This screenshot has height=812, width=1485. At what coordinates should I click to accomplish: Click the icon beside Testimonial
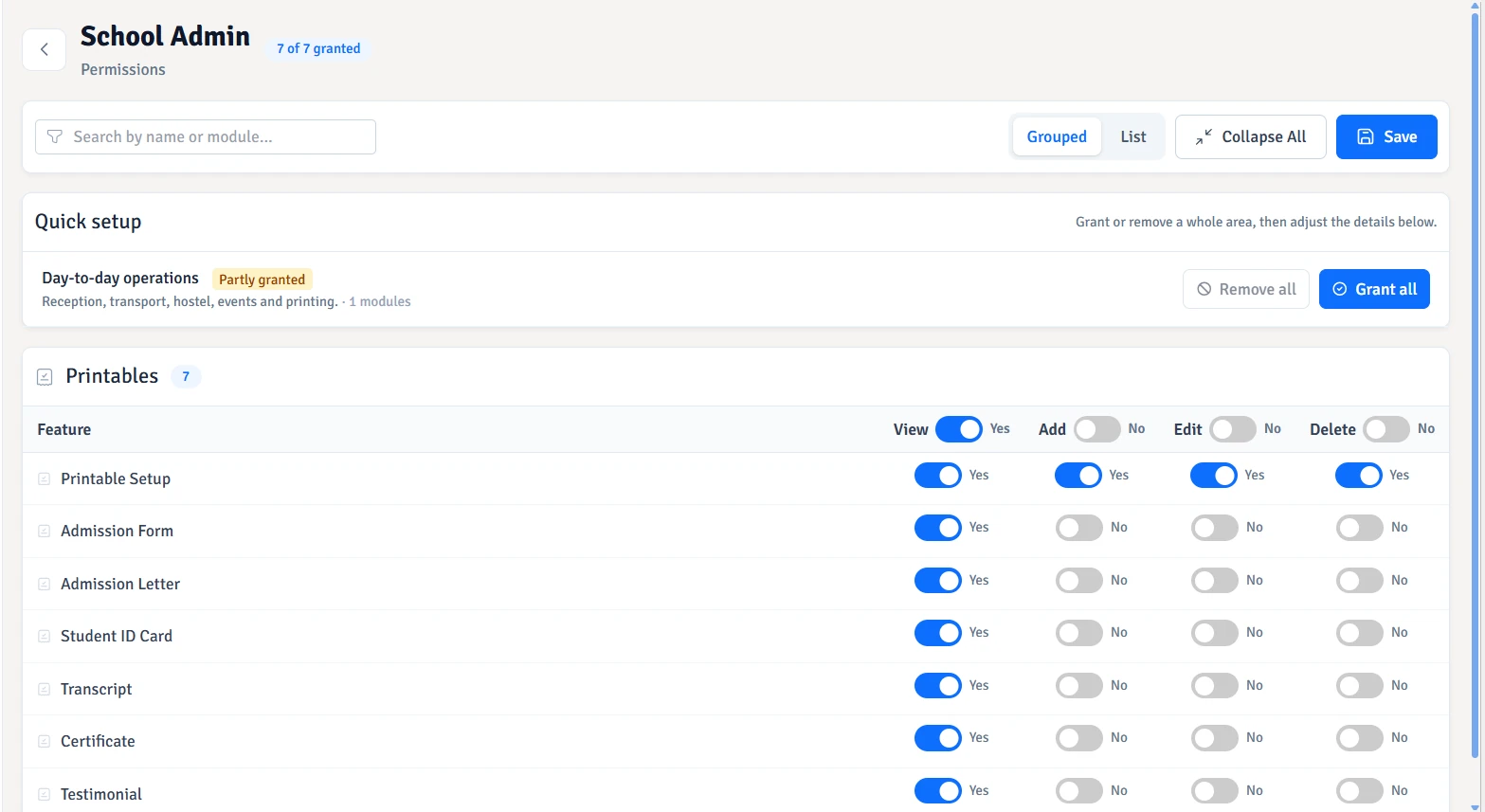pyautogui.click(x=45, y=795)
